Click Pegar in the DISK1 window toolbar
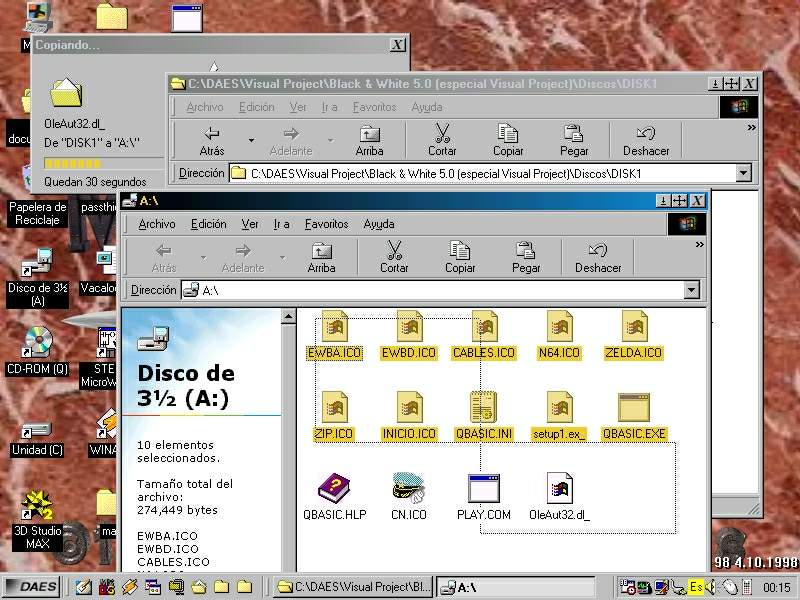 (574, 141)
